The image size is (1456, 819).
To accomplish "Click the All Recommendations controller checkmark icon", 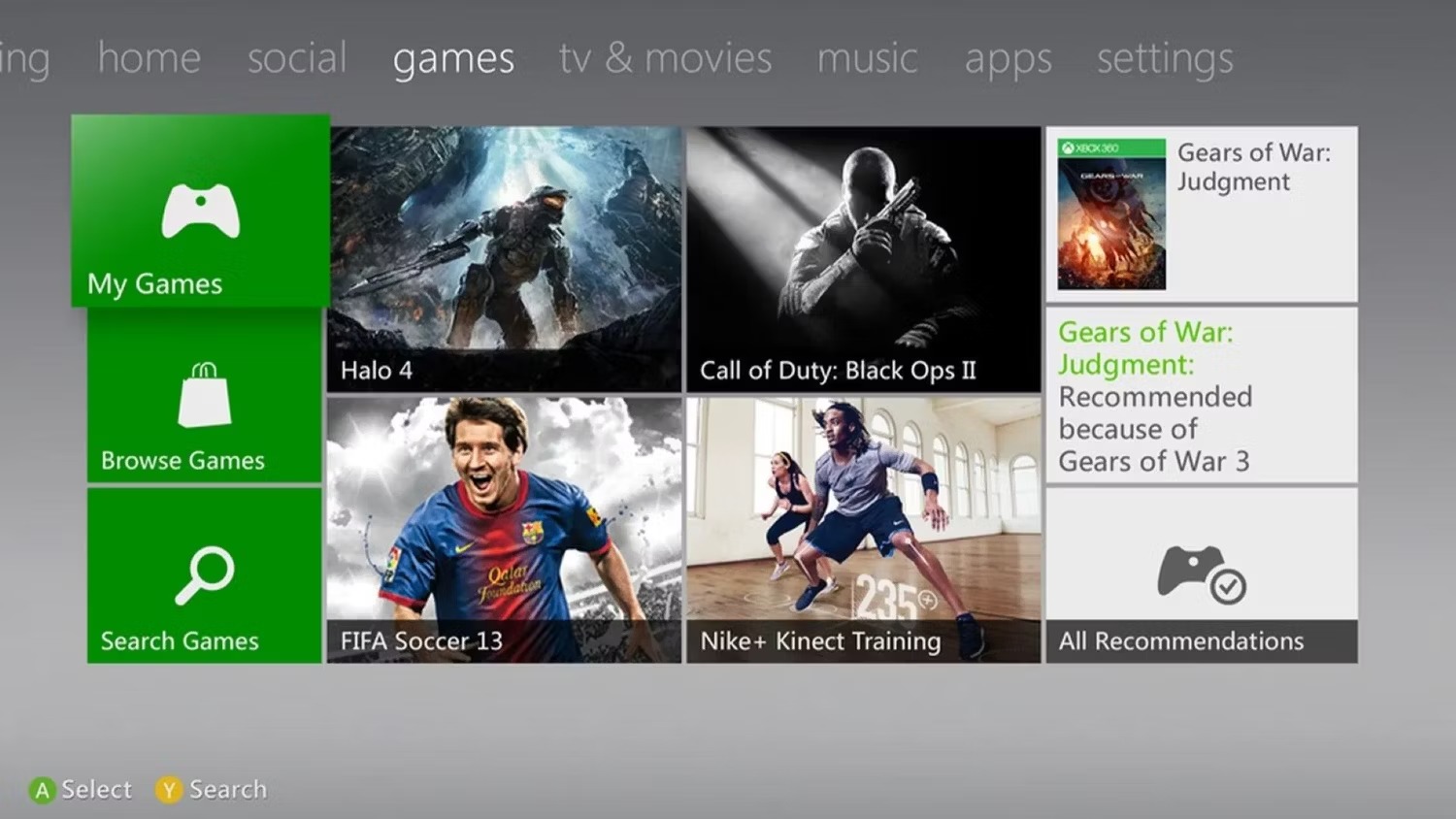I will [1202, 574].
